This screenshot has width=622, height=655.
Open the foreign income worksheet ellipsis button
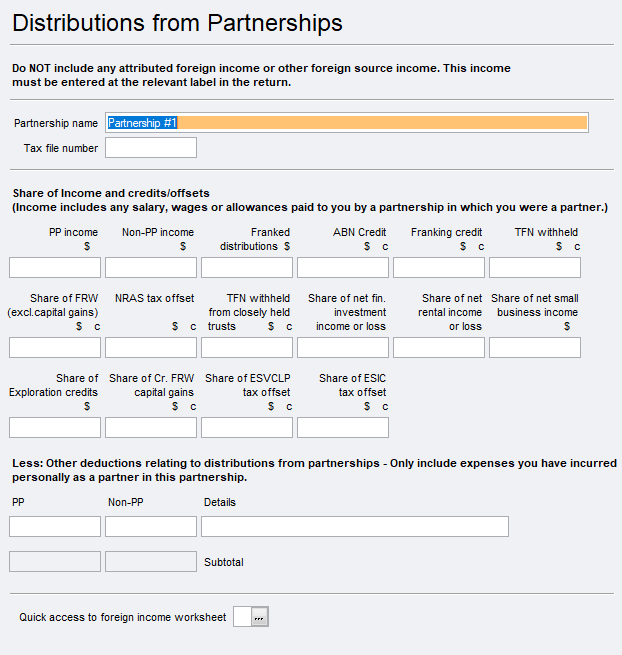259,617
